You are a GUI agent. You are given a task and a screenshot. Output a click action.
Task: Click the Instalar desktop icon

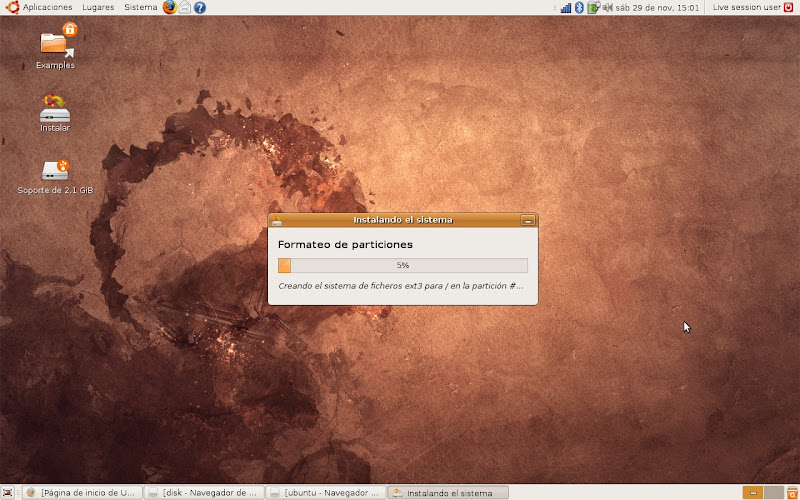tap(55, 113)
